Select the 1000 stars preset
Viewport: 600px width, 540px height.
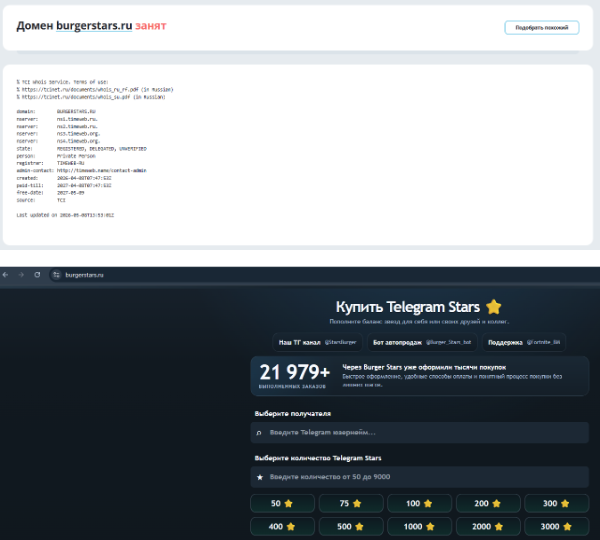[419, 527]
